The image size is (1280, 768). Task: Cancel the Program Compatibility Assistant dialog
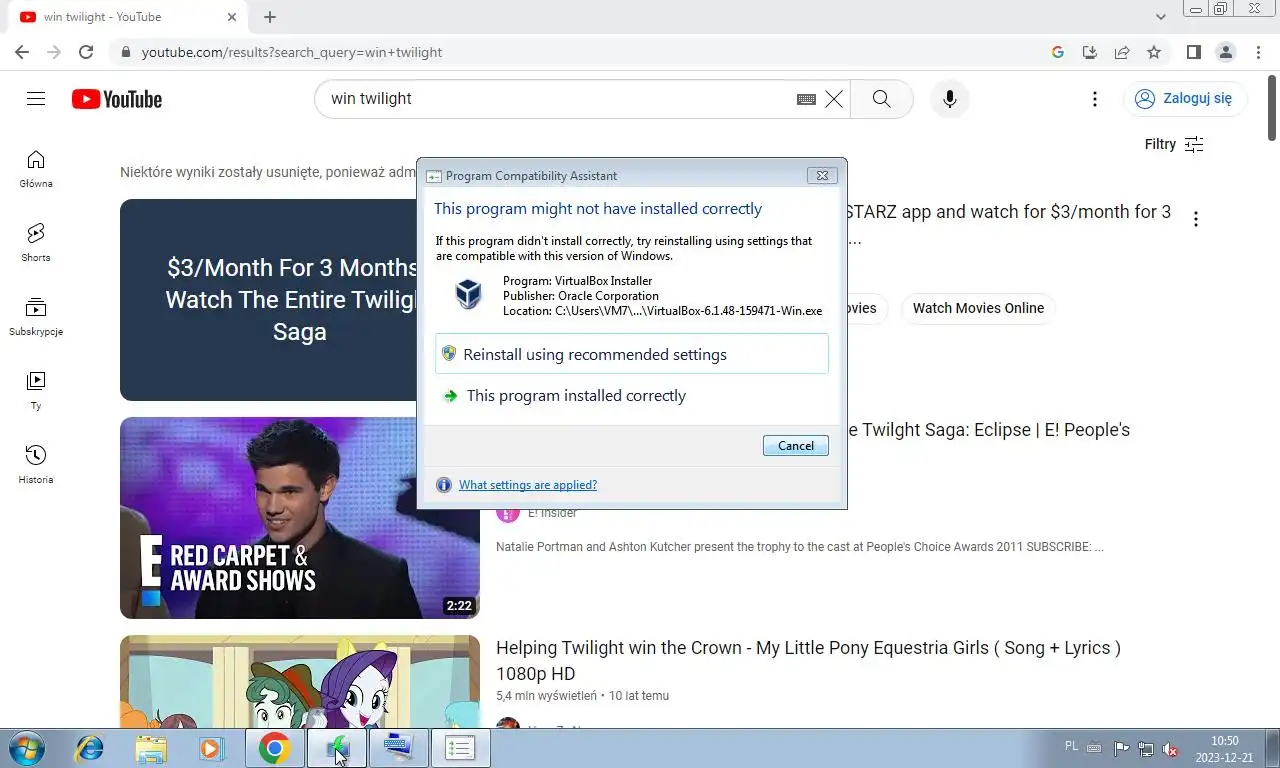click(796, 446)
